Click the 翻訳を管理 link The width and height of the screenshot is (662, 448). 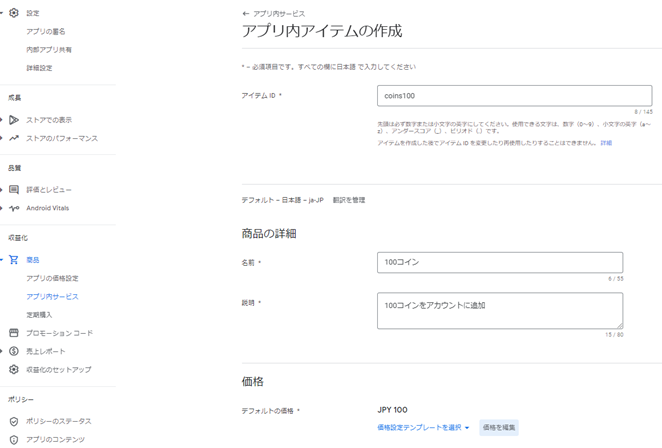(349, 200)
